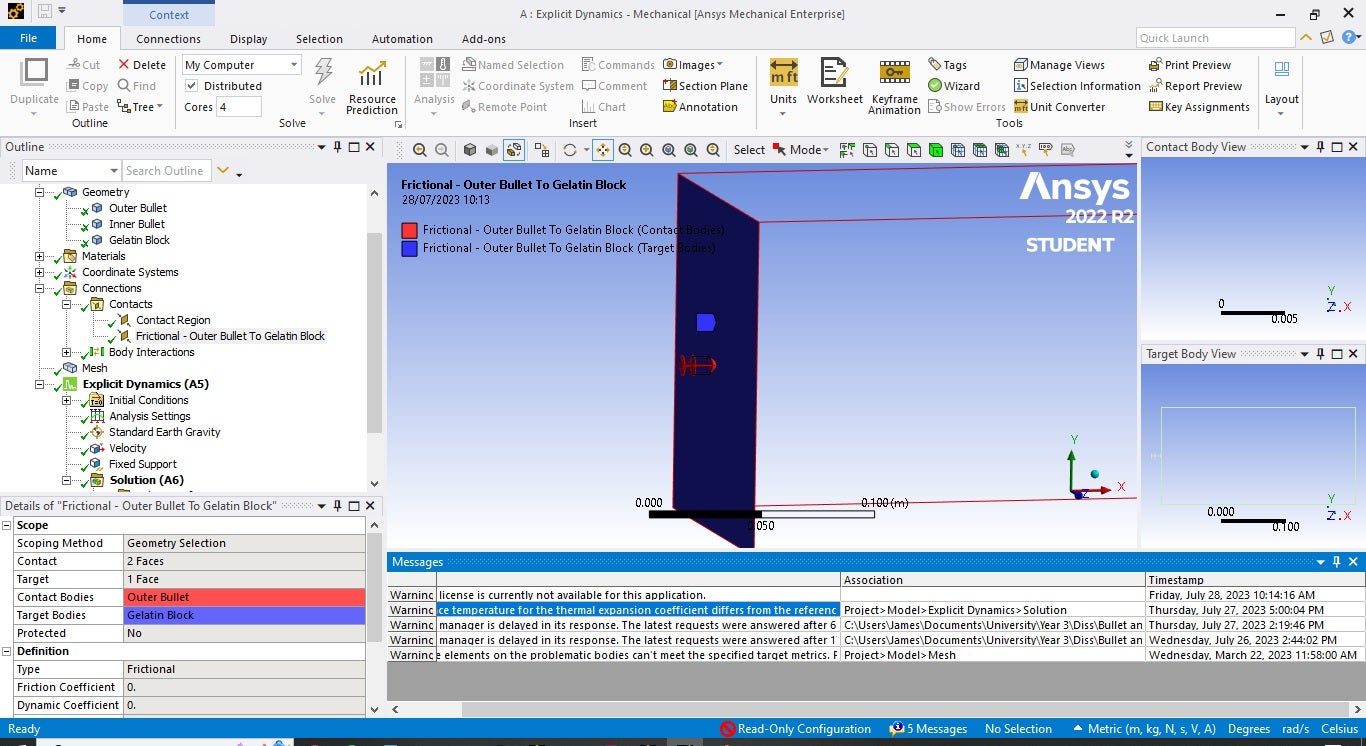Expand the Initial Conditions node
Screen dimensions: 1366x746
(67, 400)
